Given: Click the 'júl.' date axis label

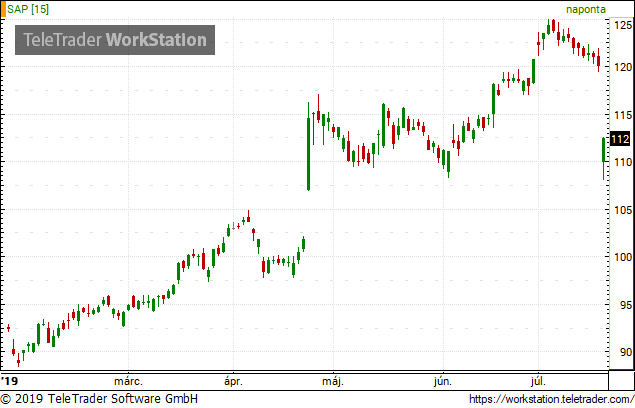Looking at the screenshot, I should pyautogui.click(x=538, y=381).
